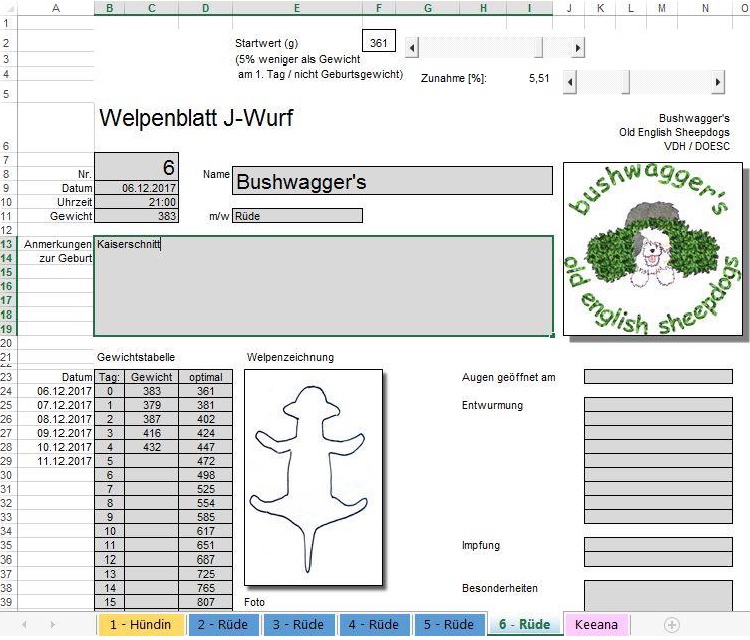Click the m/w field showing Rüde
750x640 pixels.
pos(297,216)
